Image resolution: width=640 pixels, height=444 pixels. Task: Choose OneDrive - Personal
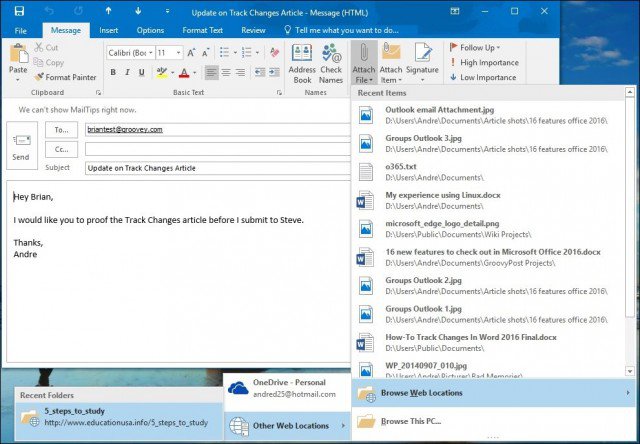click(x=287, y=388)
